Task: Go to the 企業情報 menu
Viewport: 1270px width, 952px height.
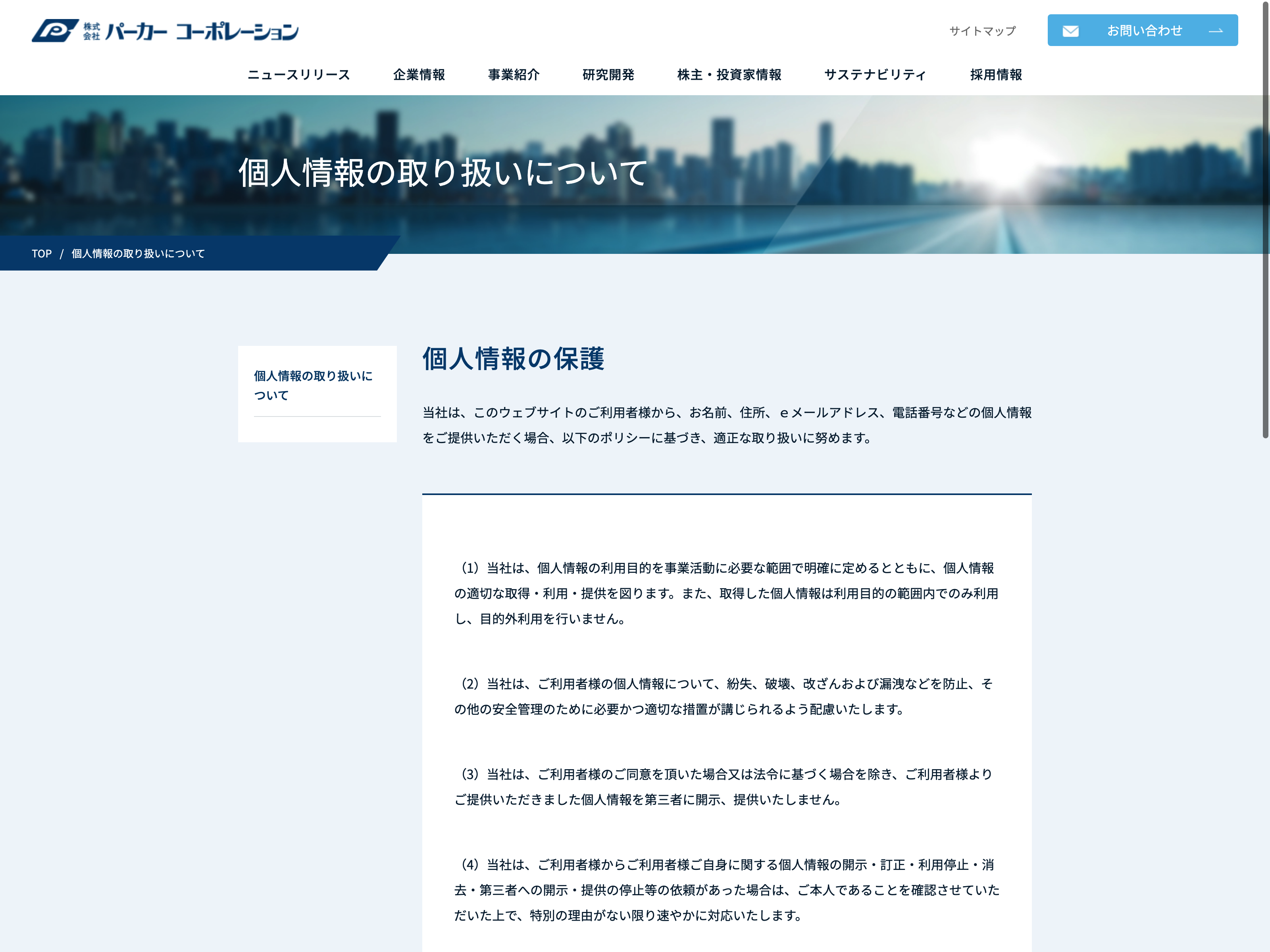Action: click(x=419, y=75)
